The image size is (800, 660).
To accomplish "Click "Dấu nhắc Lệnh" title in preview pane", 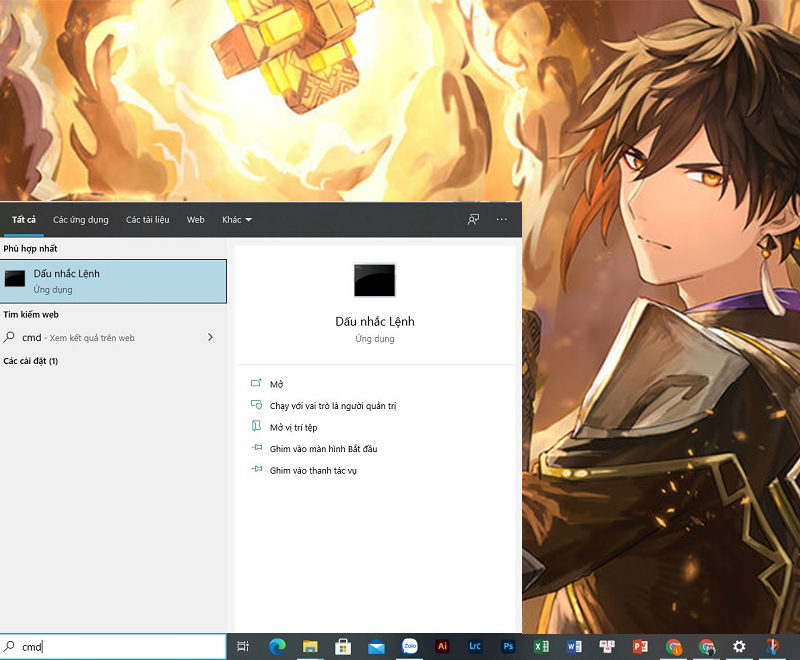I will pyautogui.click(x=374, y=321).
